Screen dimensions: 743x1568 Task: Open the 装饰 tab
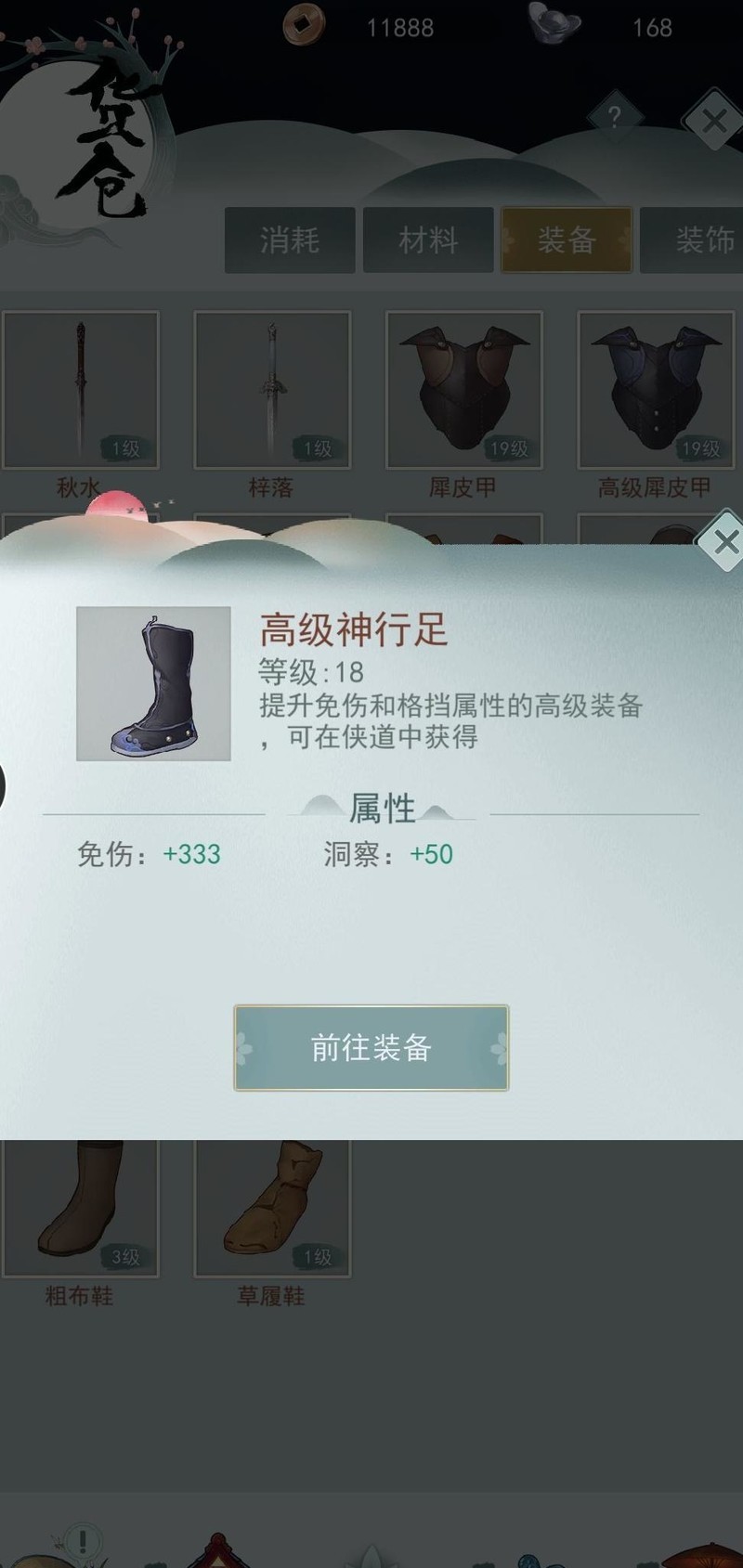click(x=692, y=240)
